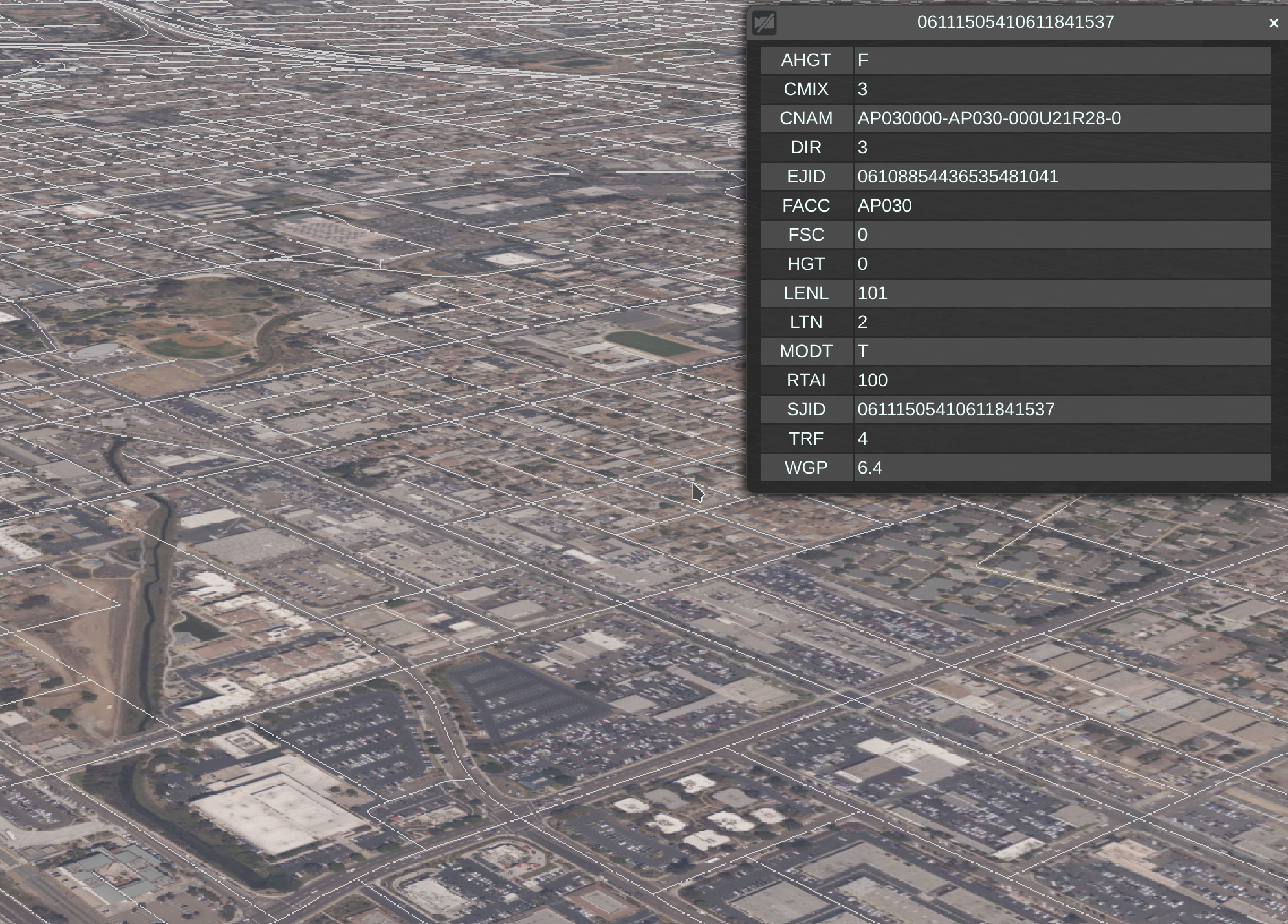Click the FSC attribute label
The width and height of the screenshot is (1288, 924).
(805, 235)
